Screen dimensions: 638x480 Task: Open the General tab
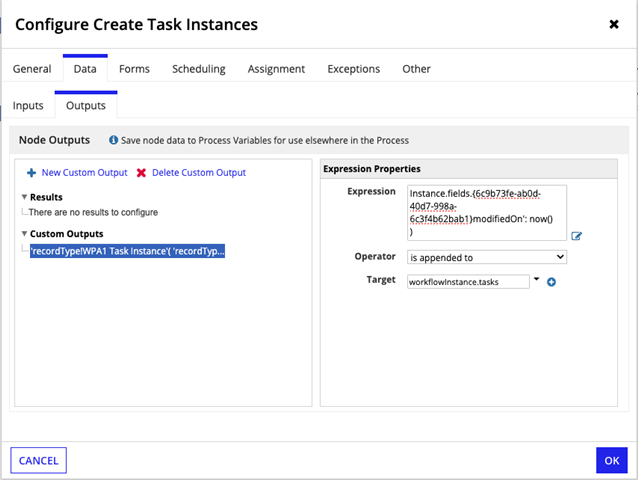[x=32, y=69]
